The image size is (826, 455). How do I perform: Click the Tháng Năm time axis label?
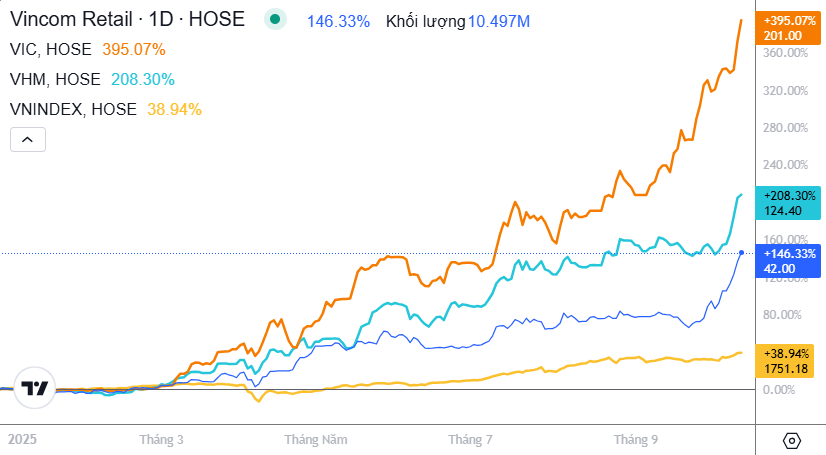pyautogui.click(x=316, y=439)
